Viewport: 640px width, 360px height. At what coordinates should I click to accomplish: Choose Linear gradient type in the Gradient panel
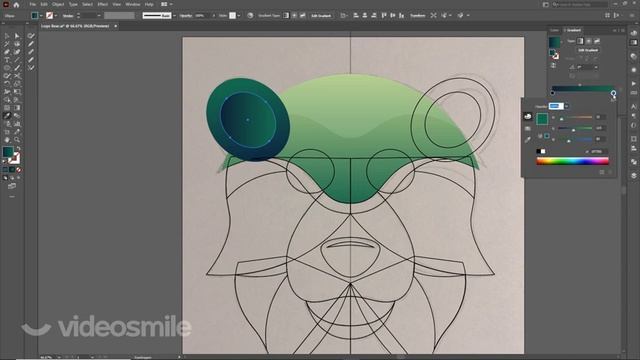pyautogui.click(x=580, y=41)
